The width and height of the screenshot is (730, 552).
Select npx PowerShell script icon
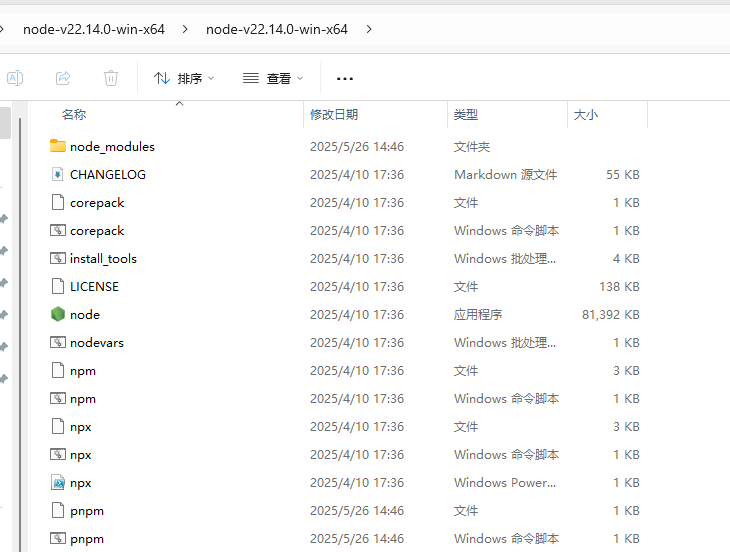[x=58, y=482]
